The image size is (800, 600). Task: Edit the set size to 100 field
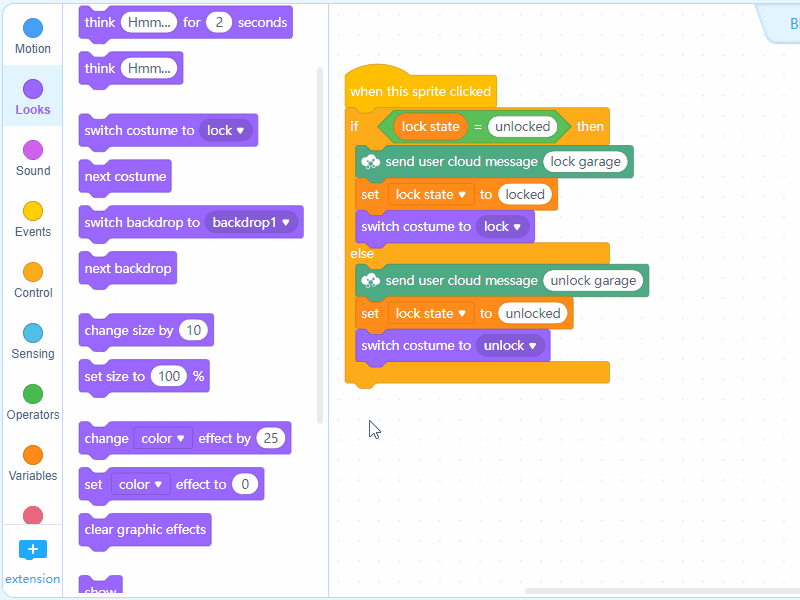pos(171,376)
